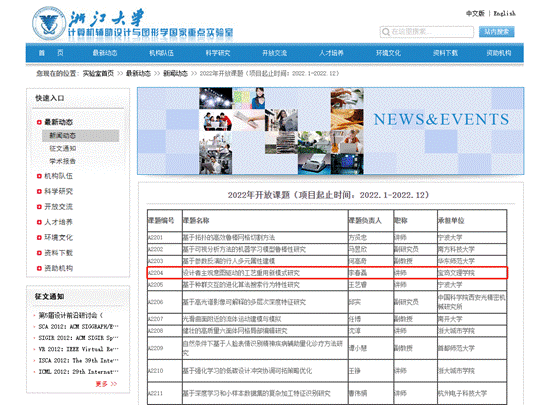Focus the site search input field
Screen dimensions: 554x405
point(427,32)
